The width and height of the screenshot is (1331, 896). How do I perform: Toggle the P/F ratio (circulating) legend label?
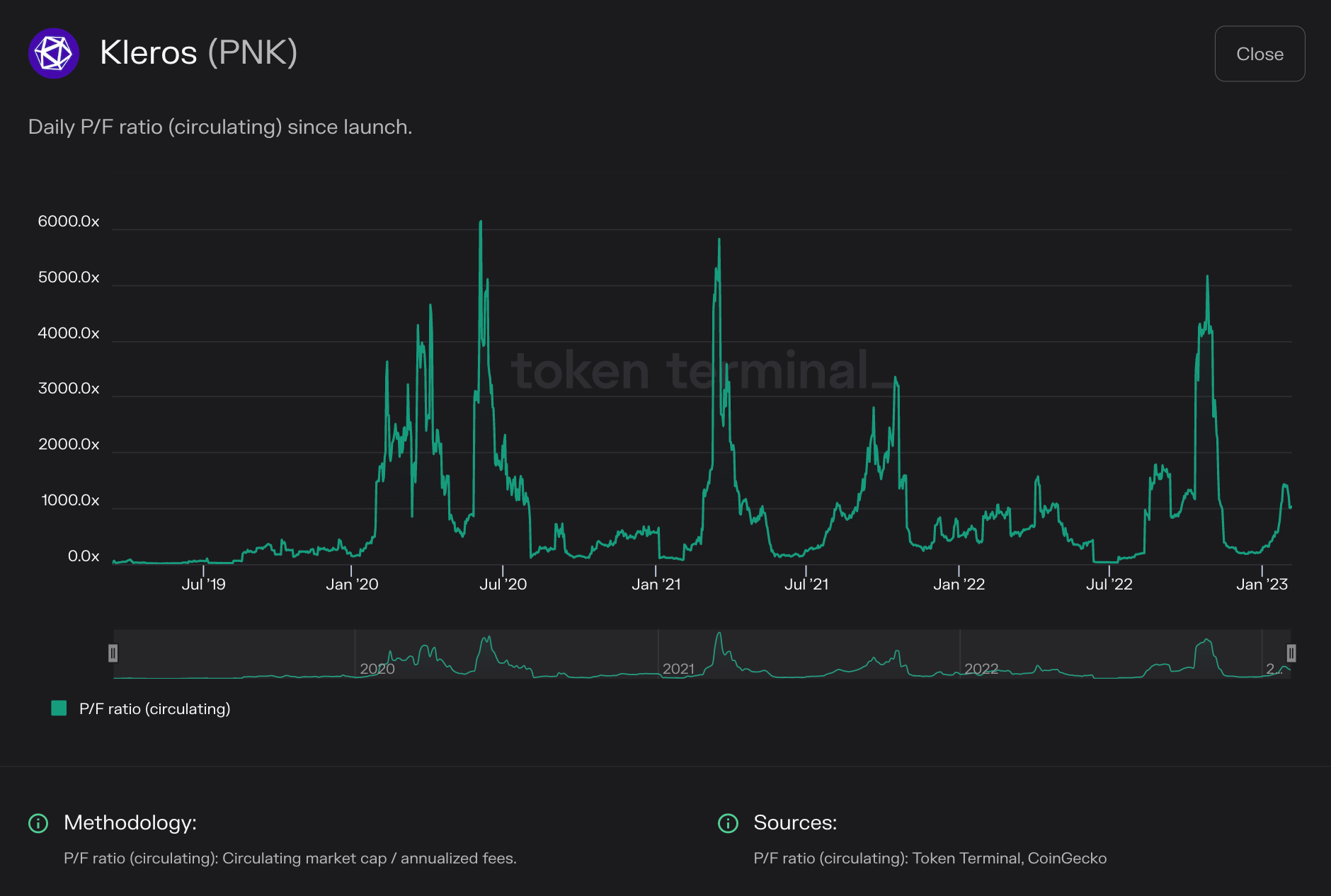tap(155, 709)
